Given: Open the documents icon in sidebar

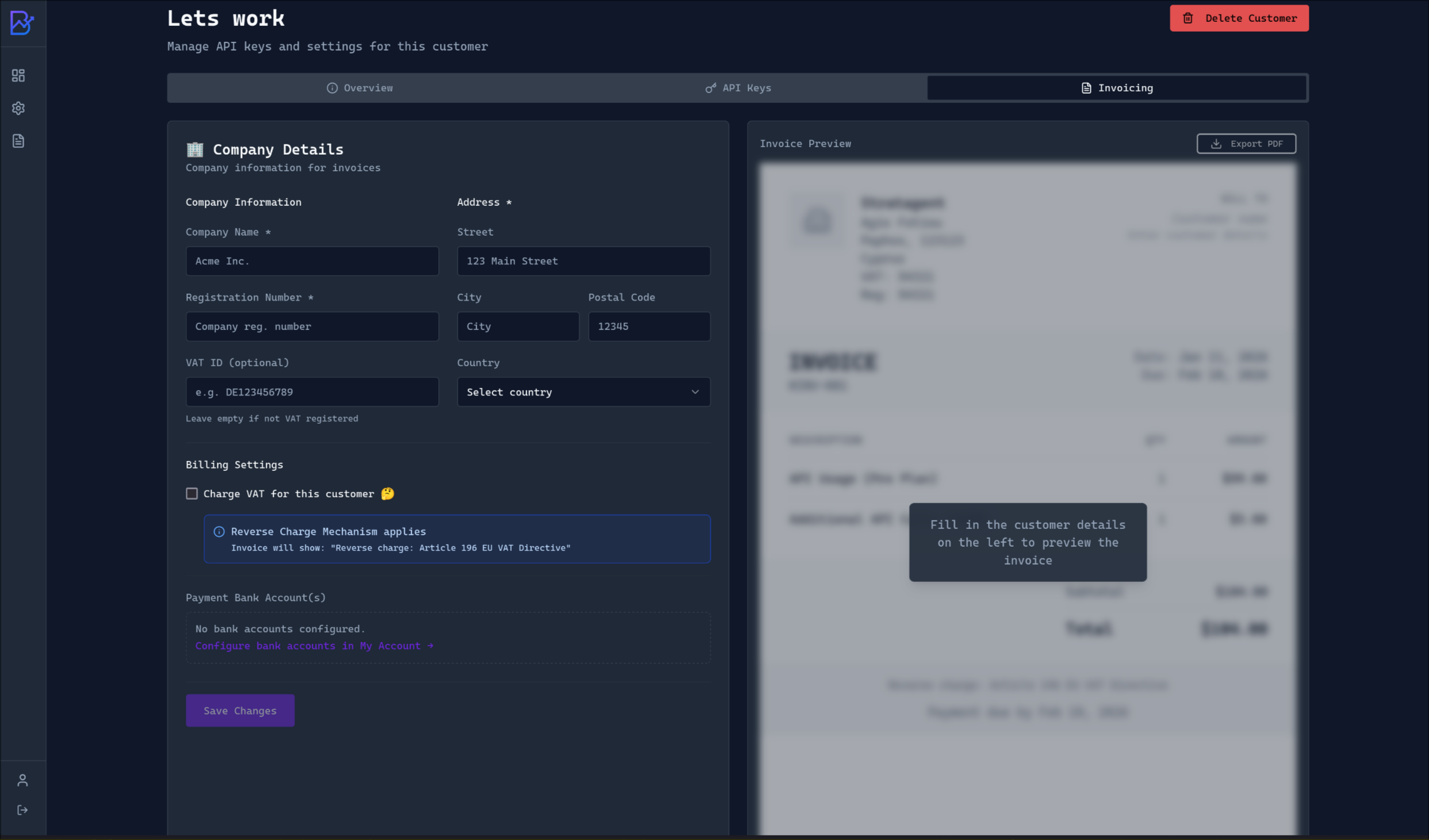Looking at the screenshot, I should [18, 141].
